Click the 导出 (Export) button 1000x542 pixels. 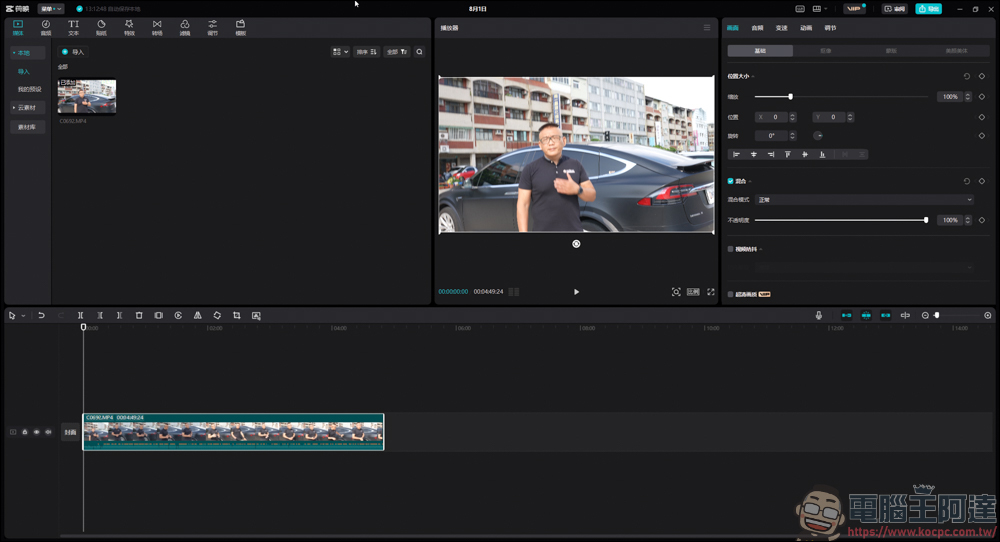click(928, 8)
